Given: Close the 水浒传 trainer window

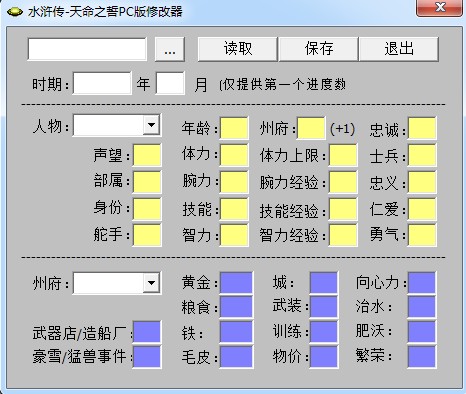Looking at the screenshot, I should pos(440,7).
